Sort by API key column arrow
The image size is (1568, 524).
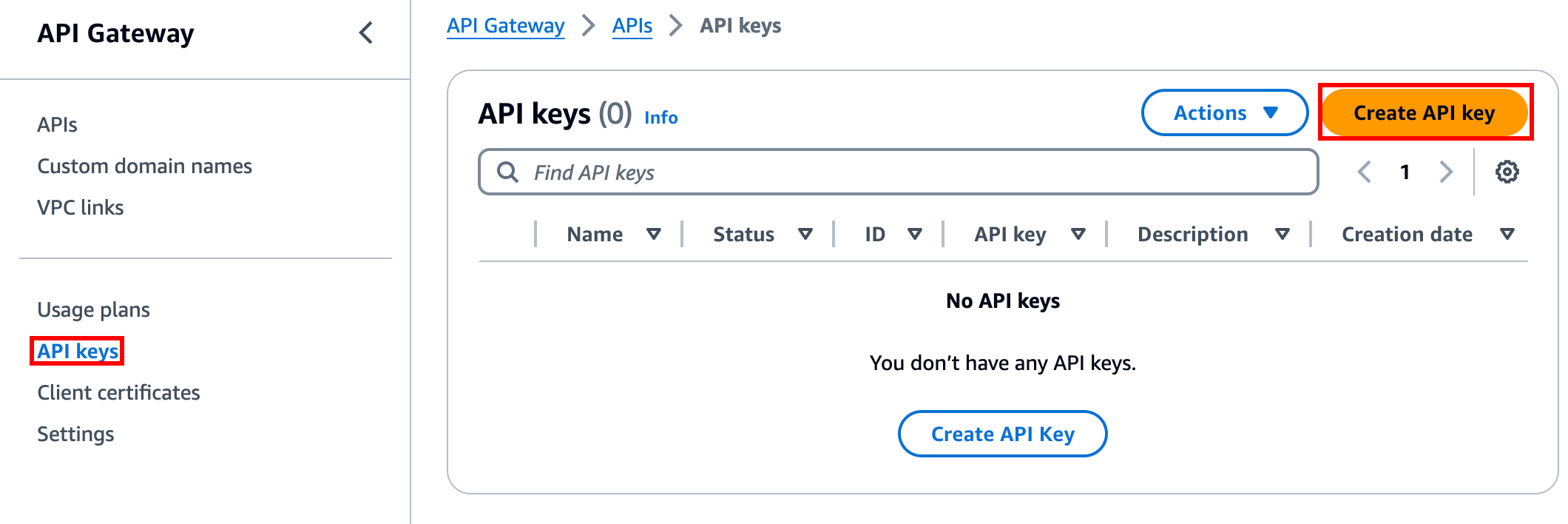(1078, 235)
